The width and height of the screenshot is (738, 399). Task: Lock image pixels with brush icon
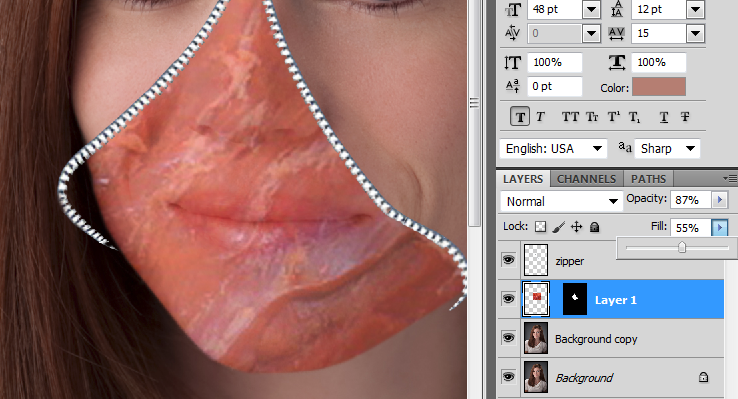(x=559, y=227)
